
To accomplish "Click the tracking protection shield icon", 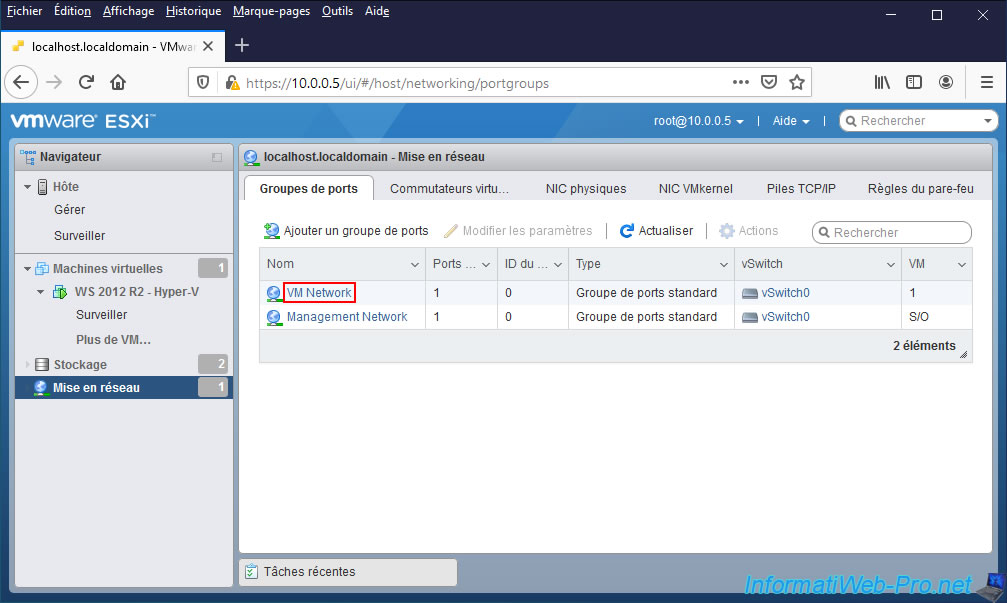I will coord(203,83).
